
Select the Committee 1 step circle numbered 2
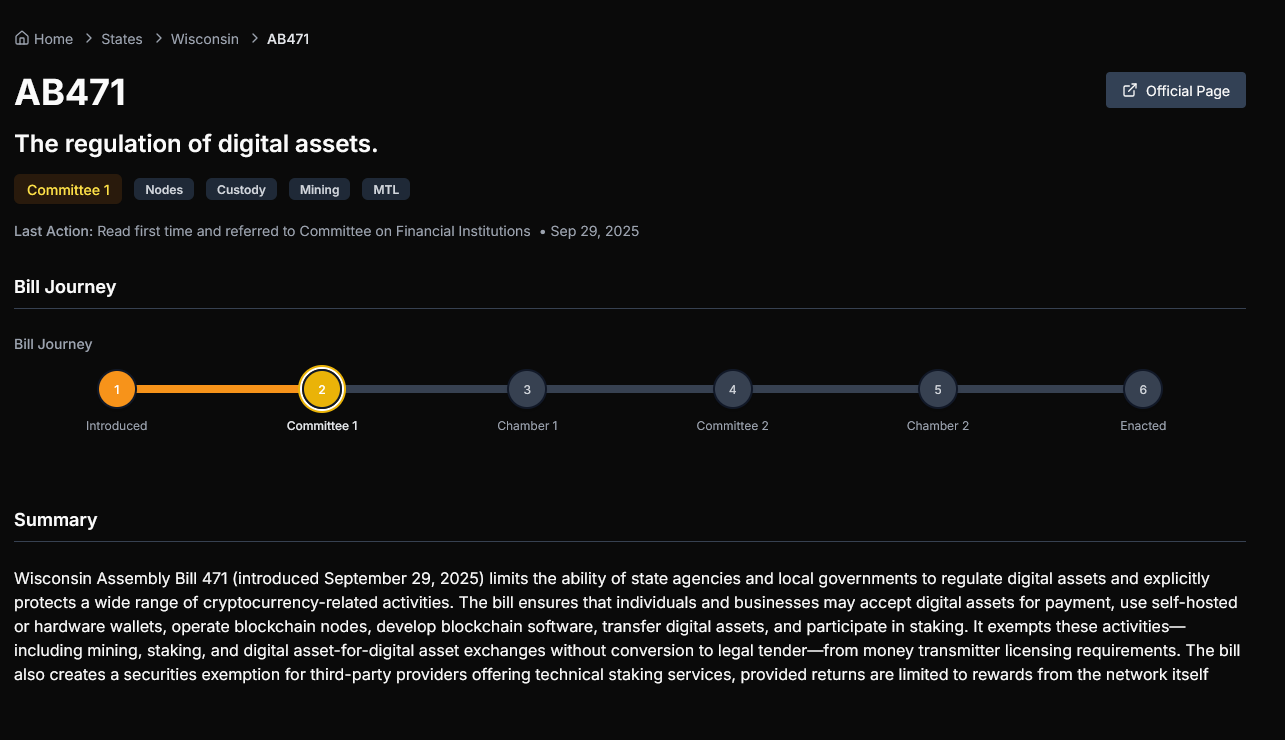[322, 389]
